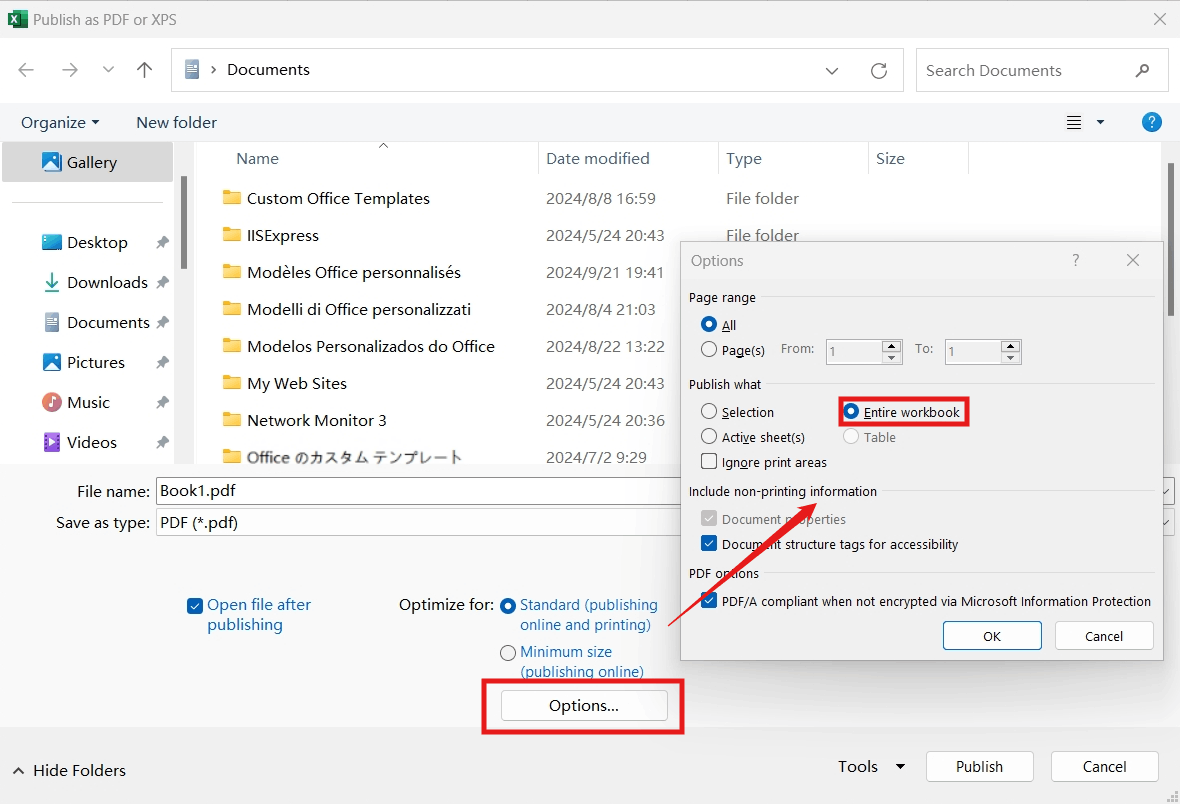Disable Open file after publishing

pyautogui.click(x=194, y=605)
